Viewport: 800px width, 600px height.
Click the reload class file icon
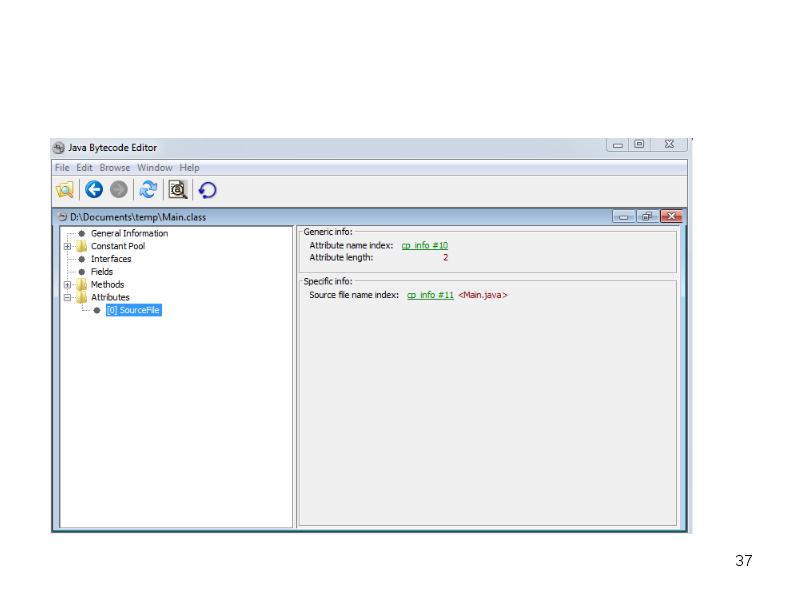pos(148,190)
